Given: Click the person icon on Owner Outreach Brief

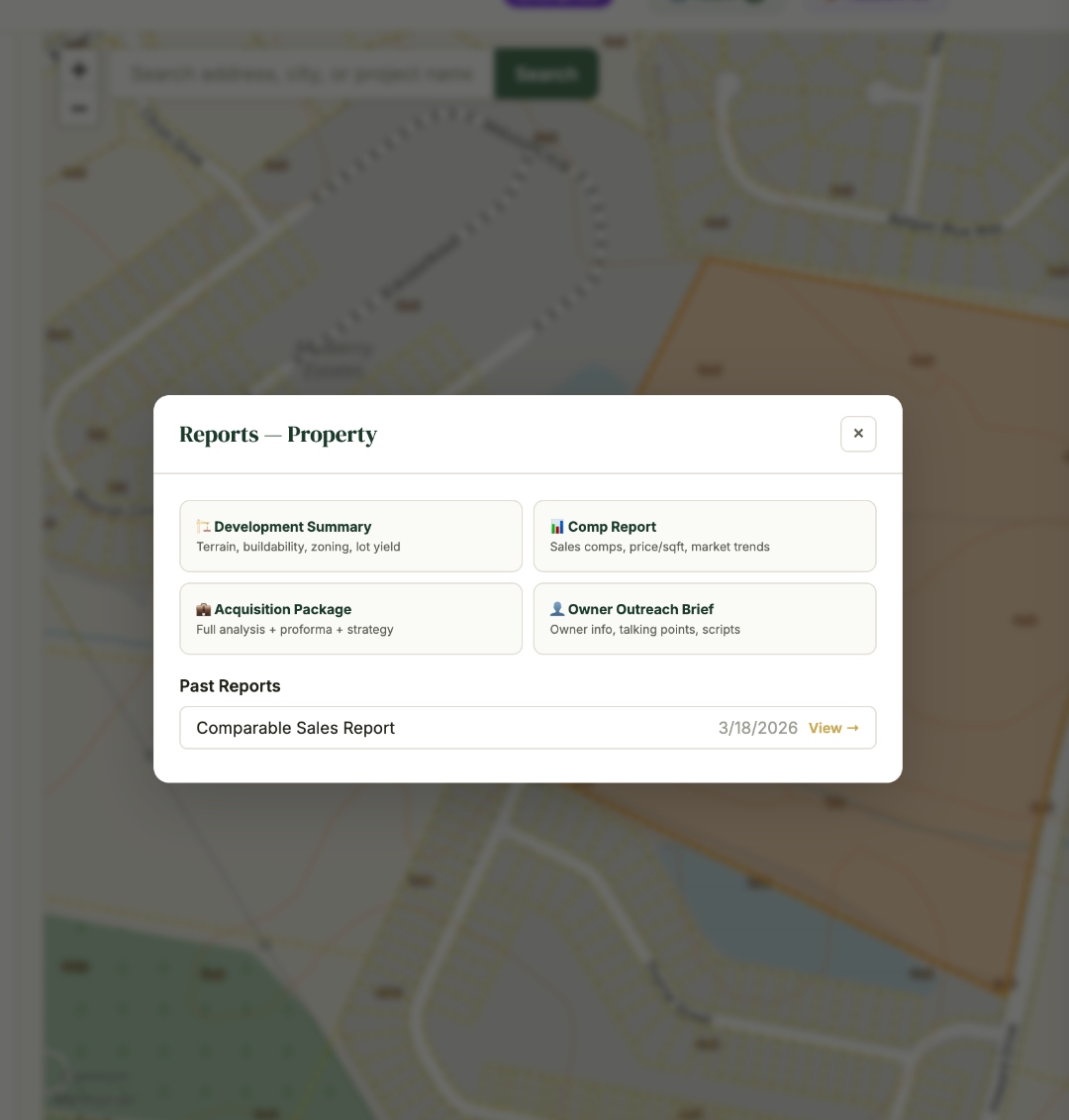Looking at the screenshot, I should (x=556, y=609).
